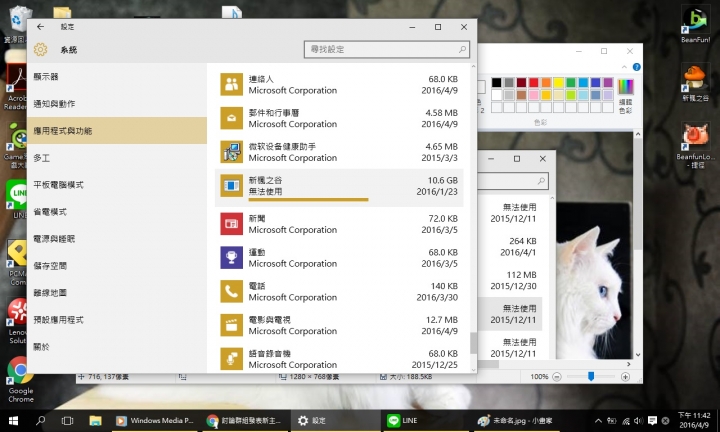Select the 郵件和行事曆 app icon
This screenshot has height=432, width=720.
click(x=231, y=118)
